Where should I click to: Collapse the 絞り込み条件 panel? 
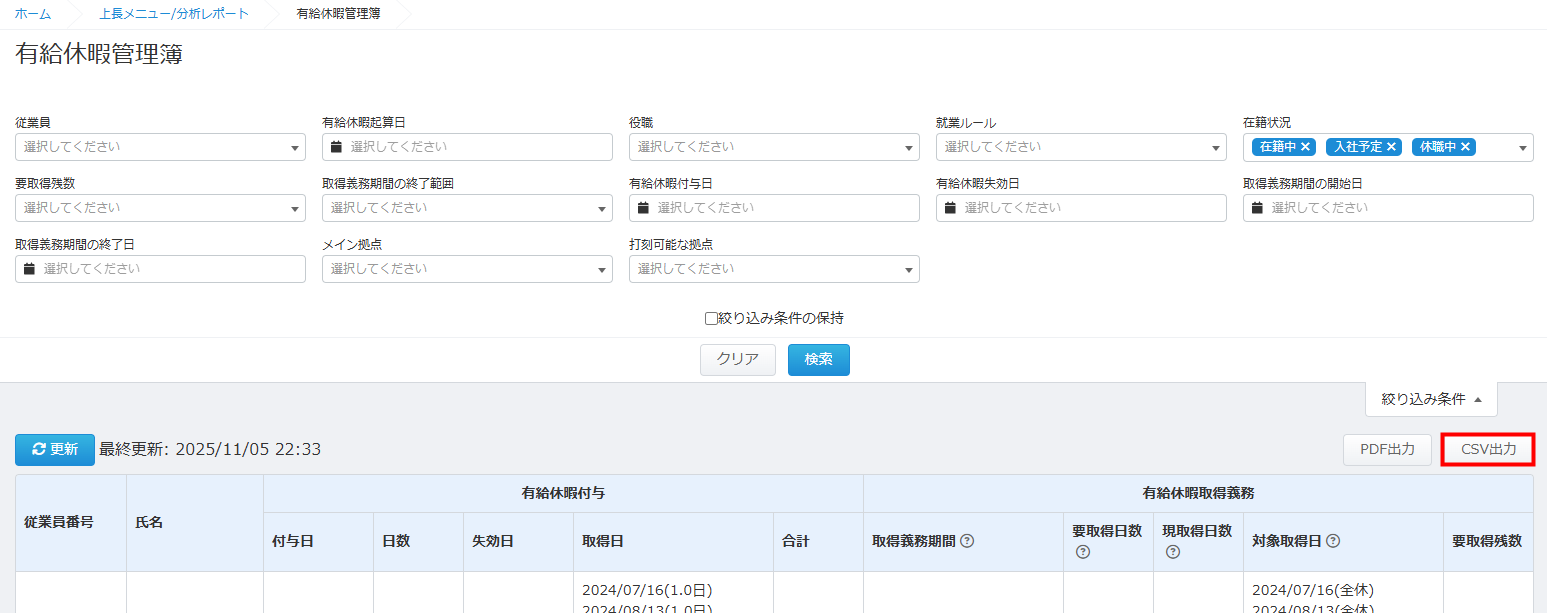coord(1431,399)
